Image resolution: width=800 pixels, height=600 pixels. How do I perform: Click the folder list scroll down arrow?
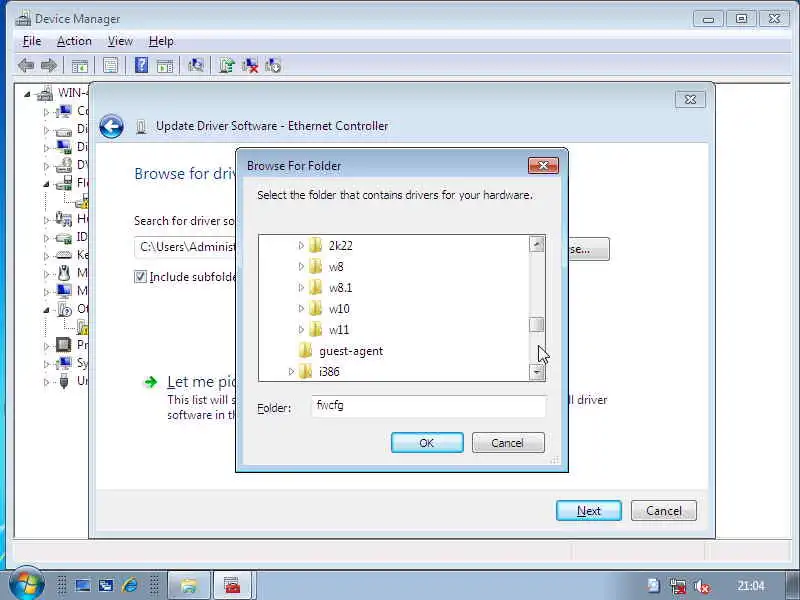click(537, 372)
